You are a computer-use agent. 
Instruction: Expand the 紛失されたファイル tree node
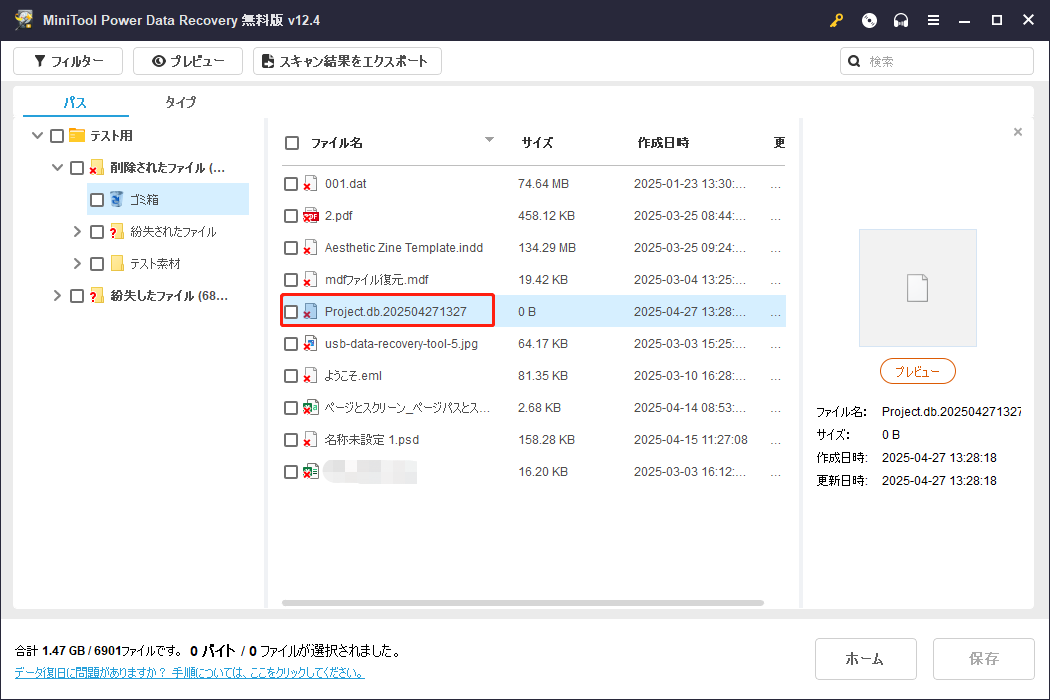click(x=77, y=231)
